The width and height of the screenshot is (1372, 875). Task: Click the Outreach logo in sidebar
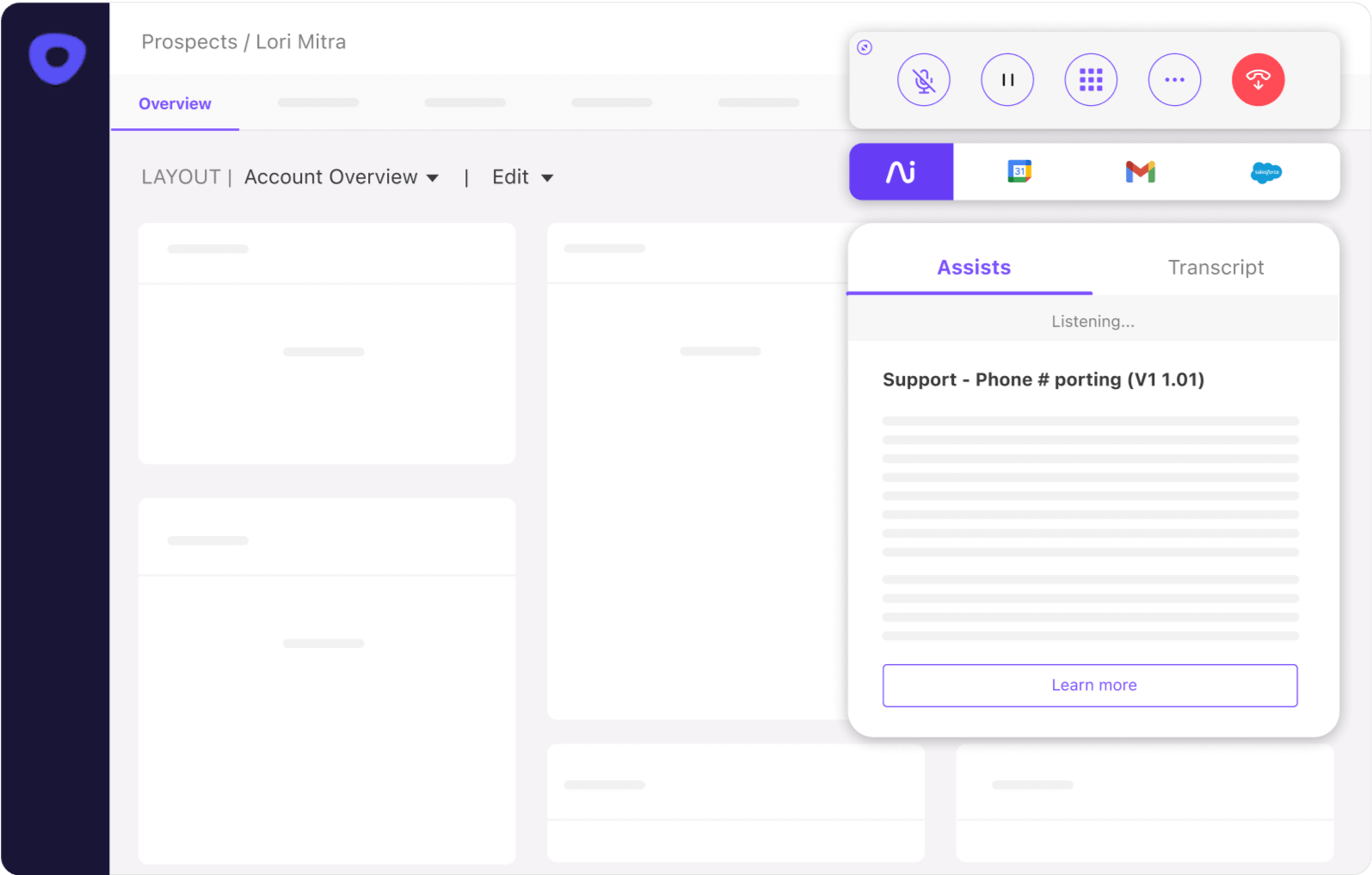tap(57, 59)
